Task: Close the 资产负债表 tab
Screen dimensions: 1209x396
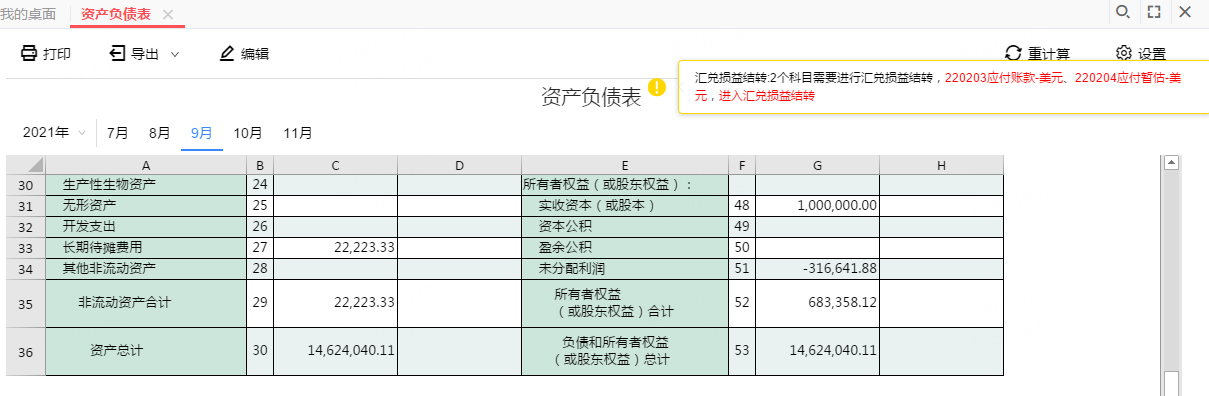Action: tap(168, 14)
